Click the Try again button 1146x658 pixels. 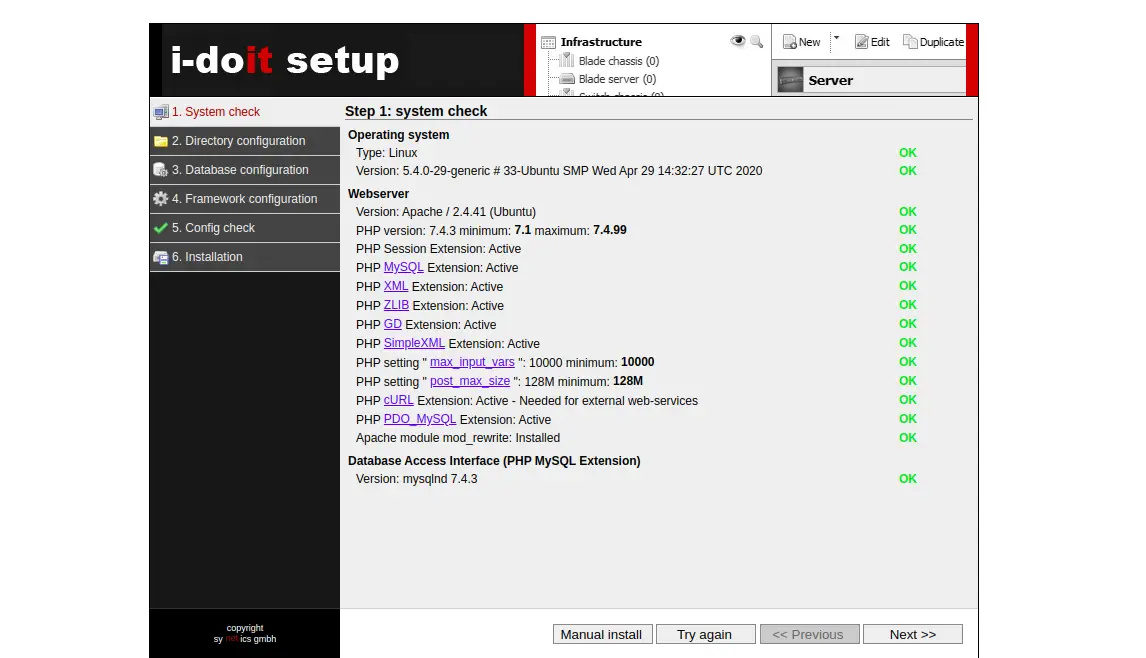(x=705, y=635)
